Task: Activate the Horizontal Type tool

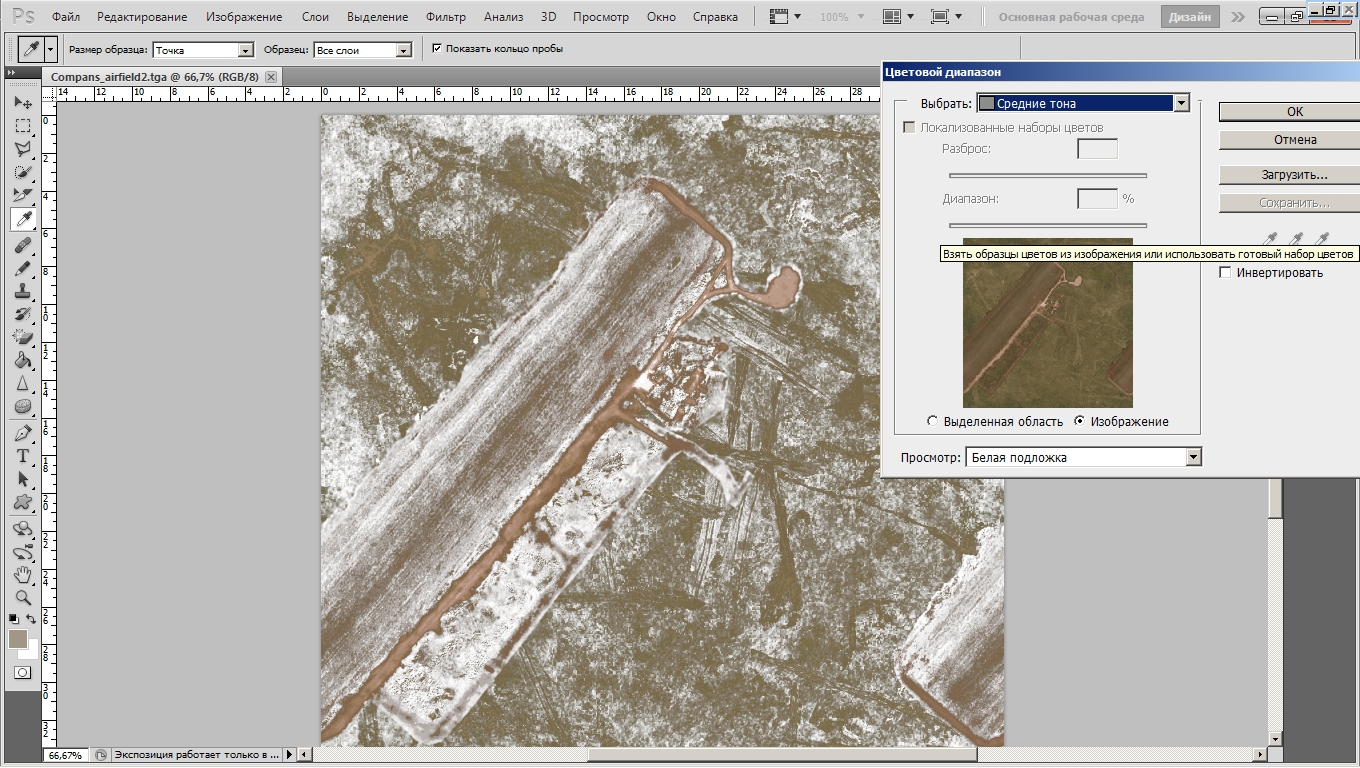Action: (x=22, y=456)
